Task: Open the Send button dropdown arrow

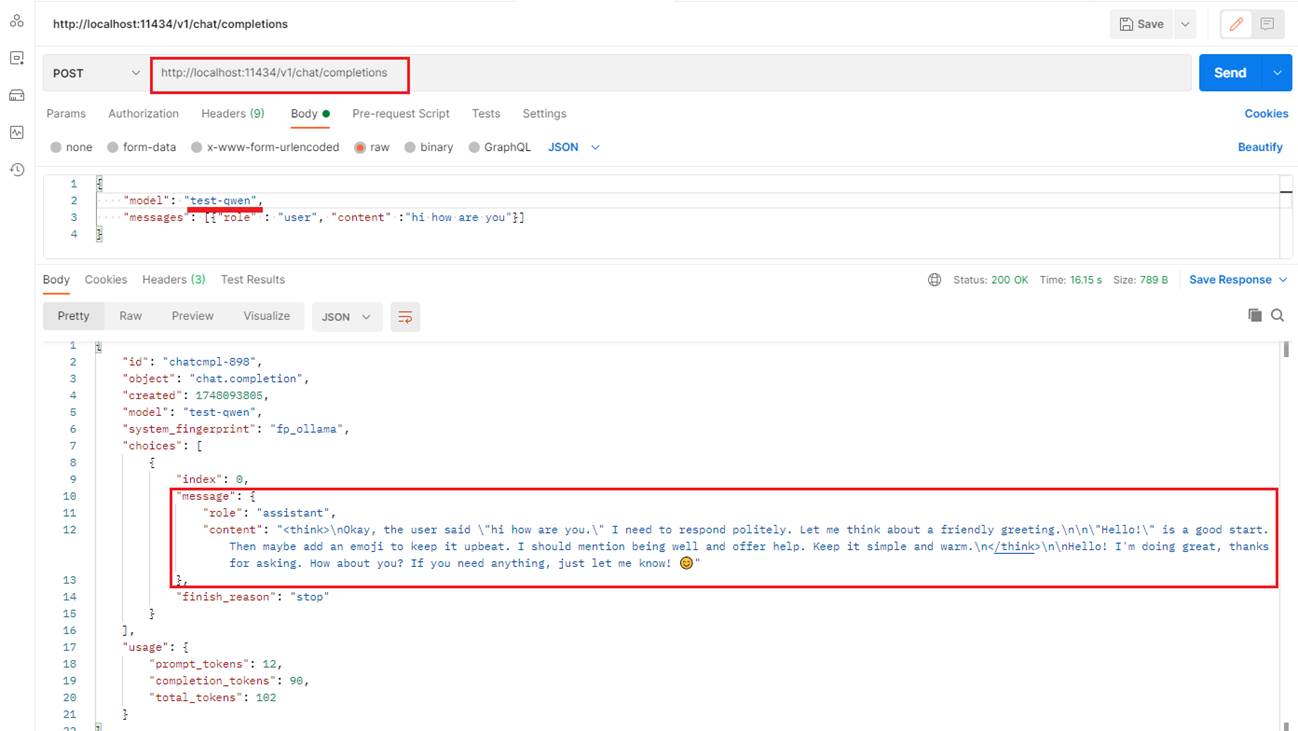Action: 1277,73
